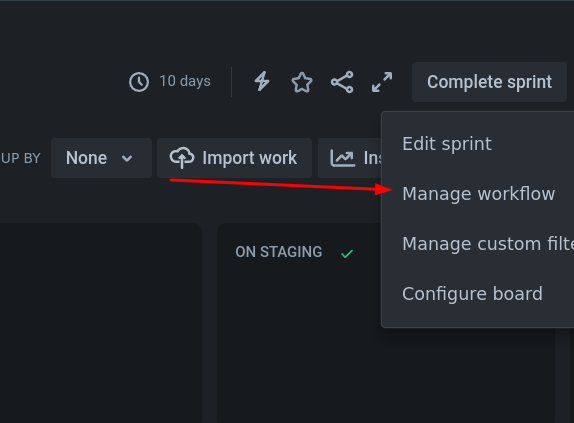574x423 pixels.
Task: Click the GROUP BY label text
Action: pyautogui.click(x=20, y=158)
